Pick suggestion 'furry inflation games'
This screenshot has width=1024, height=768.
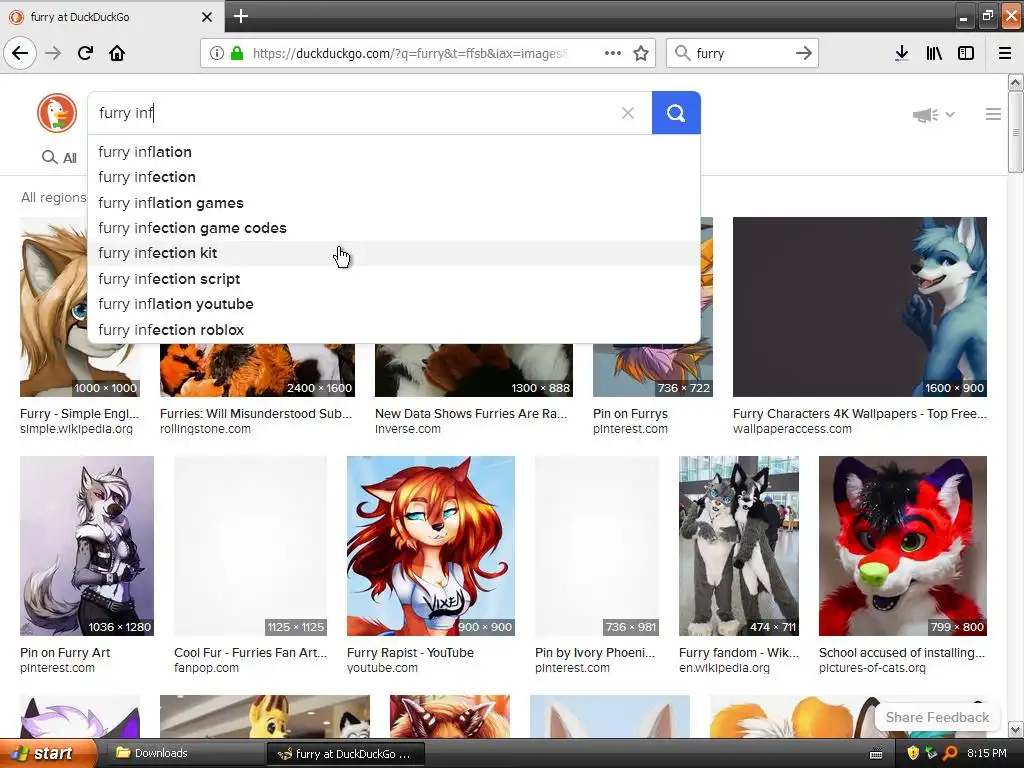click(393, 202)
